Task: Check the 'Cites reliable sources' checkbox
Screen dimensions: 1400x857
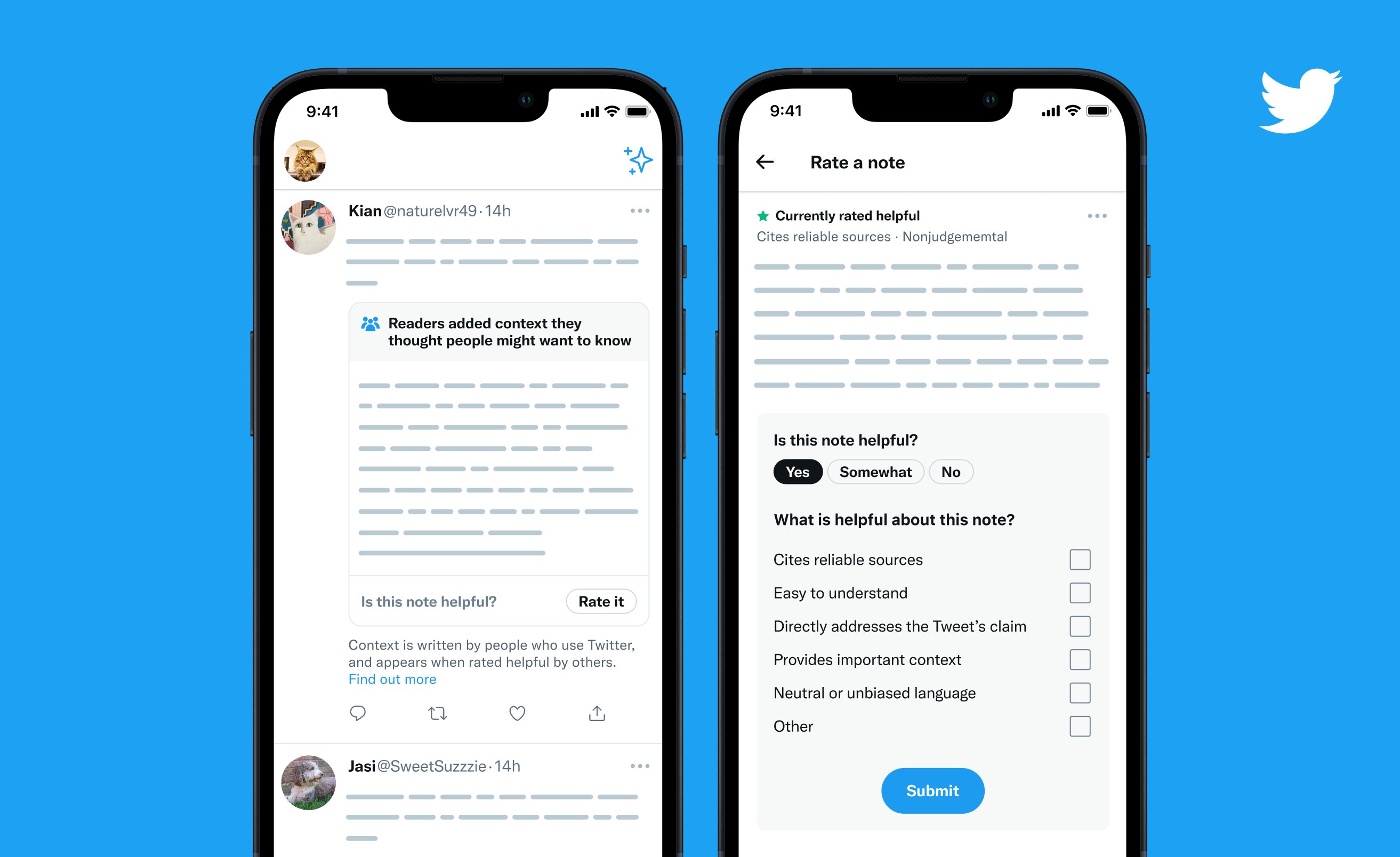Action: (x=1080, y=559)
